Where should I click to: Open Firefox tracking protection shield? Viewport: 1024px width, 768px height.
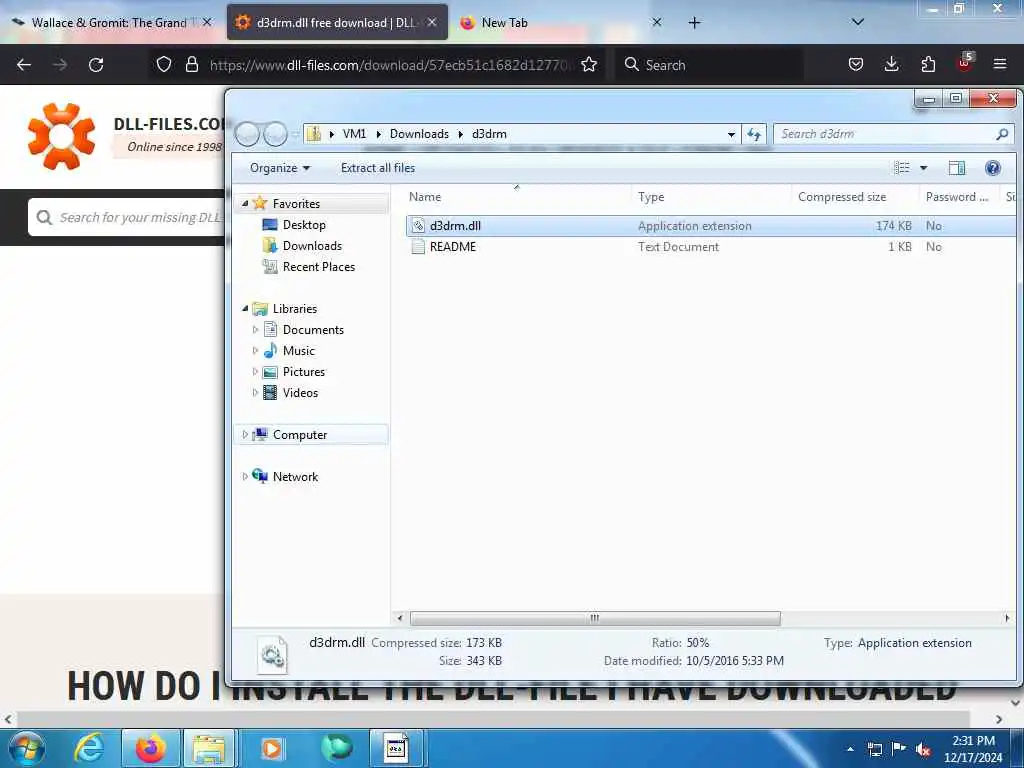click(x=164, y=64)
